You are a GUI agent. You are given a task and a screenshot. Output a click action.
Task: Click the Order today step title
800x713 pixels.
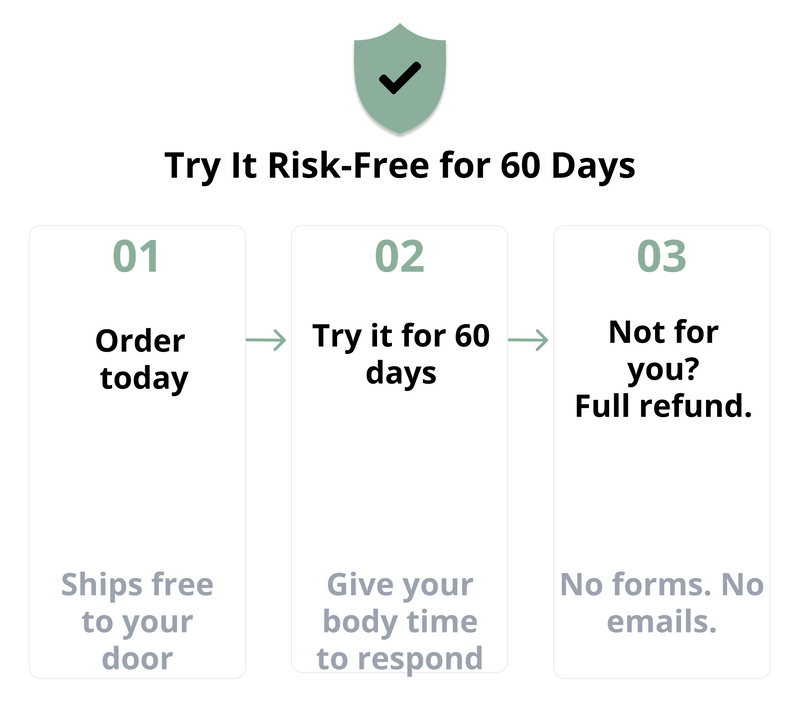click(141, 359)
